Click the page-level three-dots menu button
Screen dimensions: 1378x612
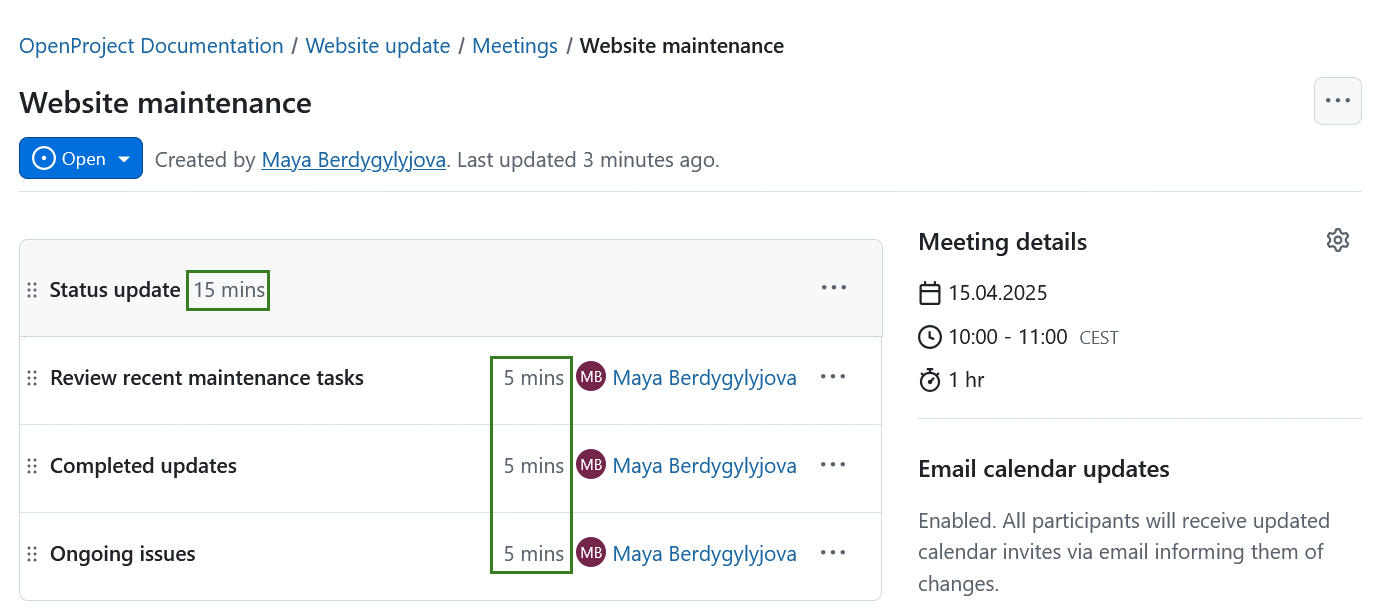tap(1337, 101)
